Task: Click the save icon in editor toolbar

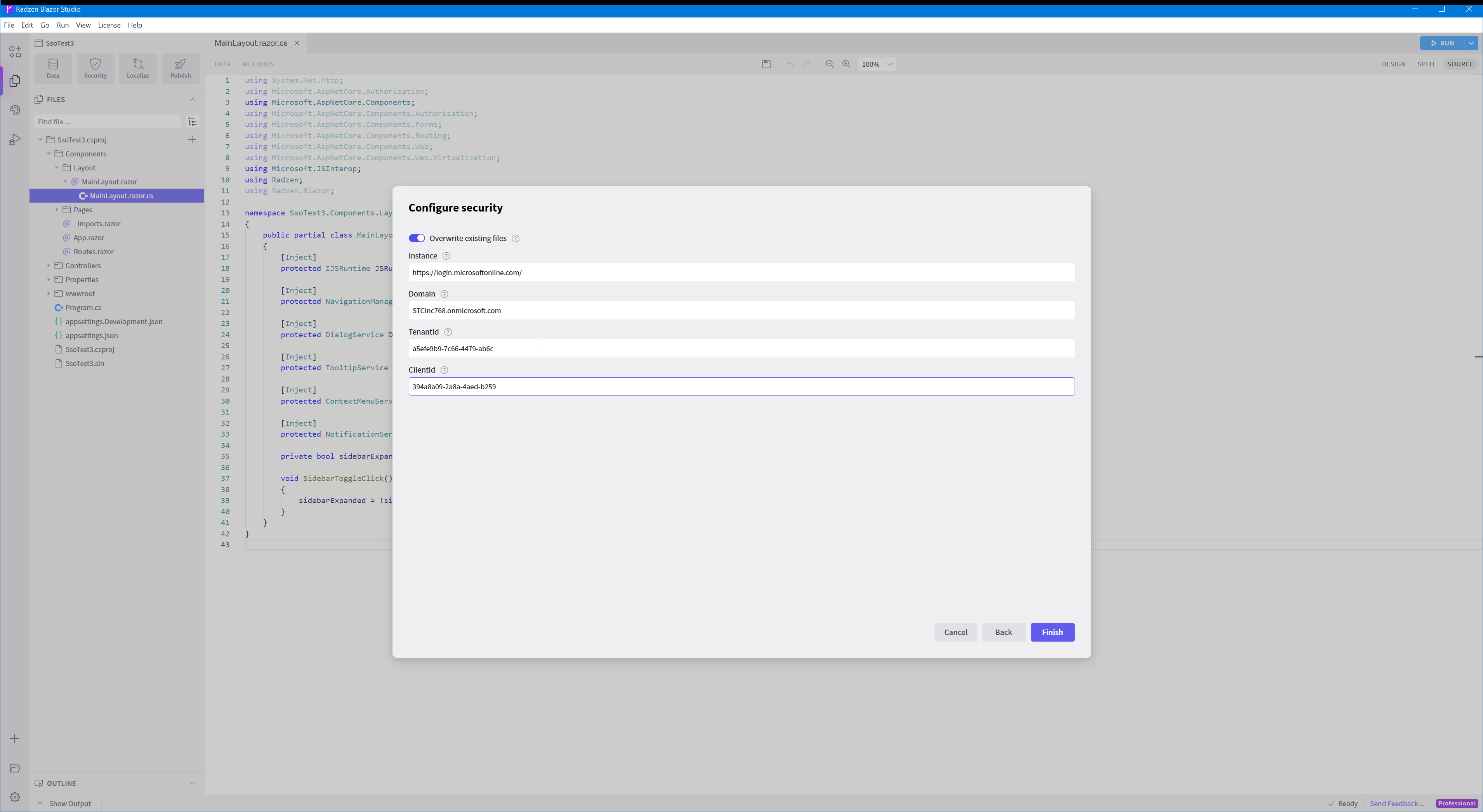Action: (x=766, y=64)
